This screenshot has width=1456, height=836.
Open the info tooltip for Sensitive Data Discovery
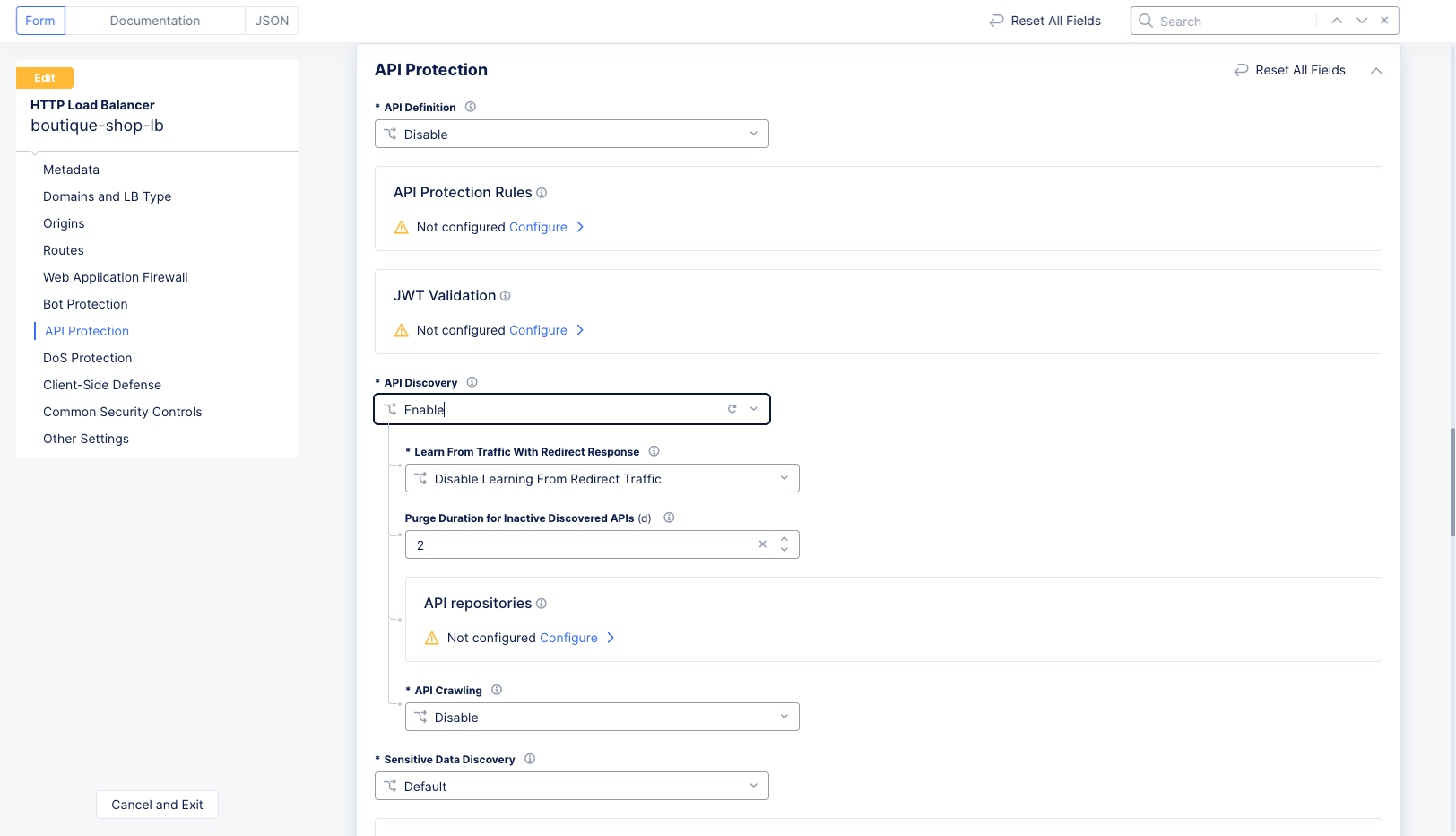529,758
